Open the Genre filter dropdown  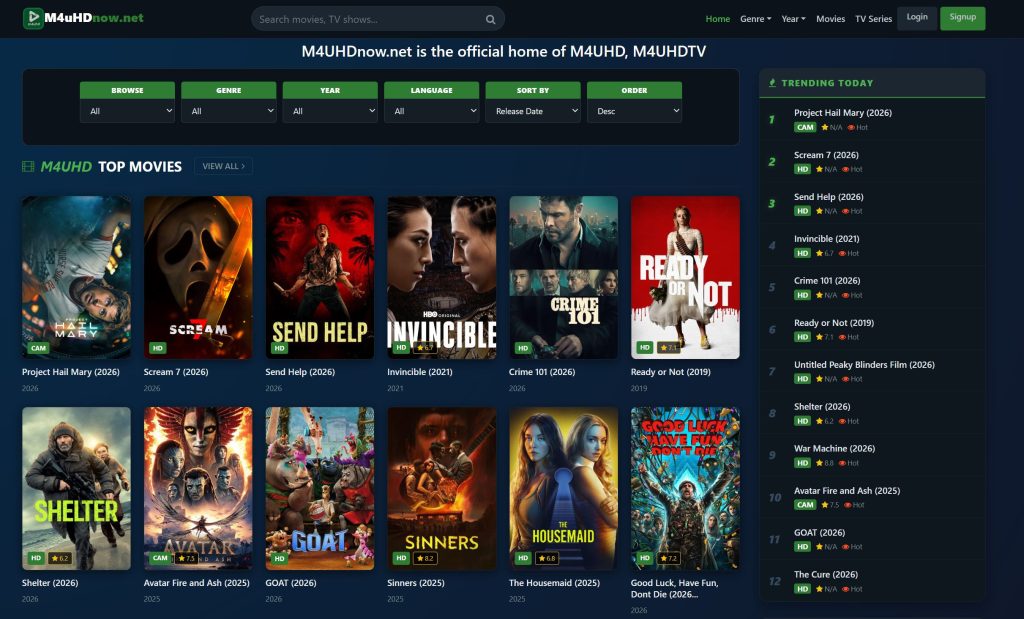click(228, 110)
